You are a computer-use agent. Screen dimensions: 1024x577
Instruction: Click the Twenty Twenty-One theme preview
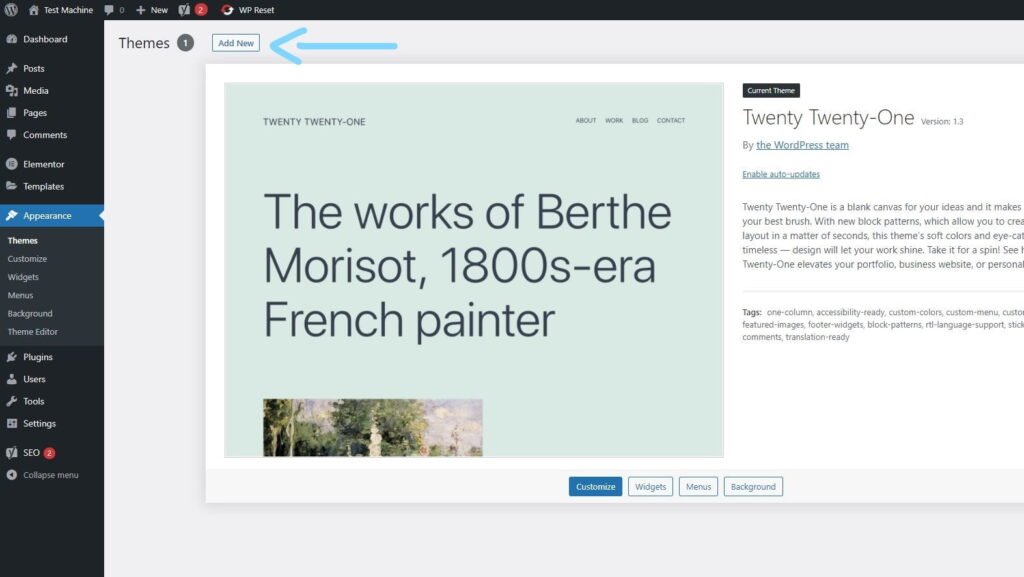pos(473,270)
